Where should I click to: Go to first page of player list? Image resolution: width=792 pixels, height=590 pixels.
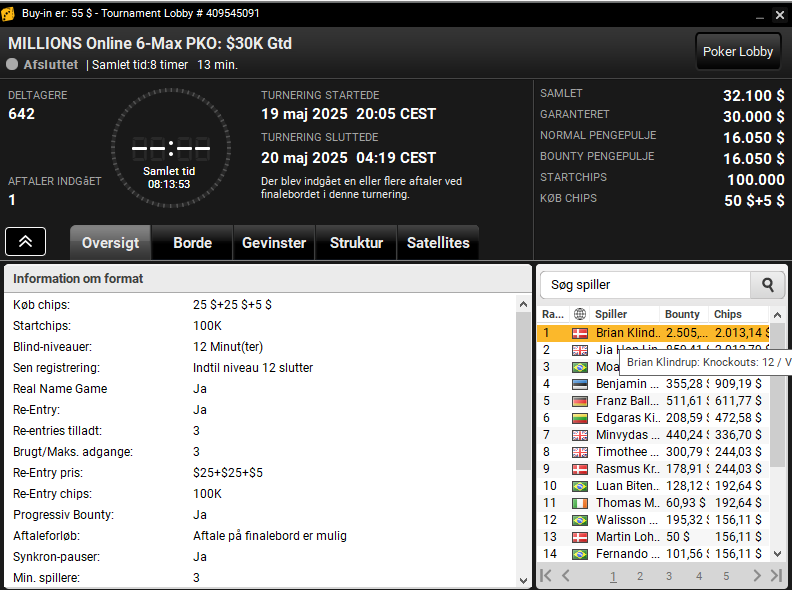pyautogui.click(x=546, y=575)
